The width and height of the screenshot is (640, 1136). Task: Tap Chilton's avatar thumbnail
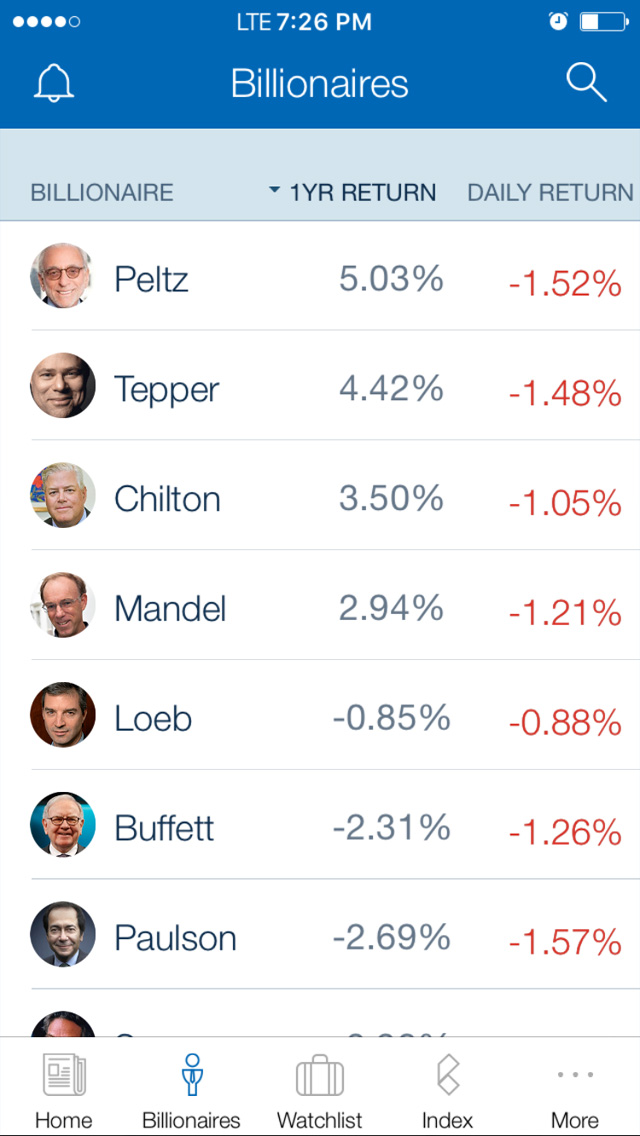click(x=63, y=496)
